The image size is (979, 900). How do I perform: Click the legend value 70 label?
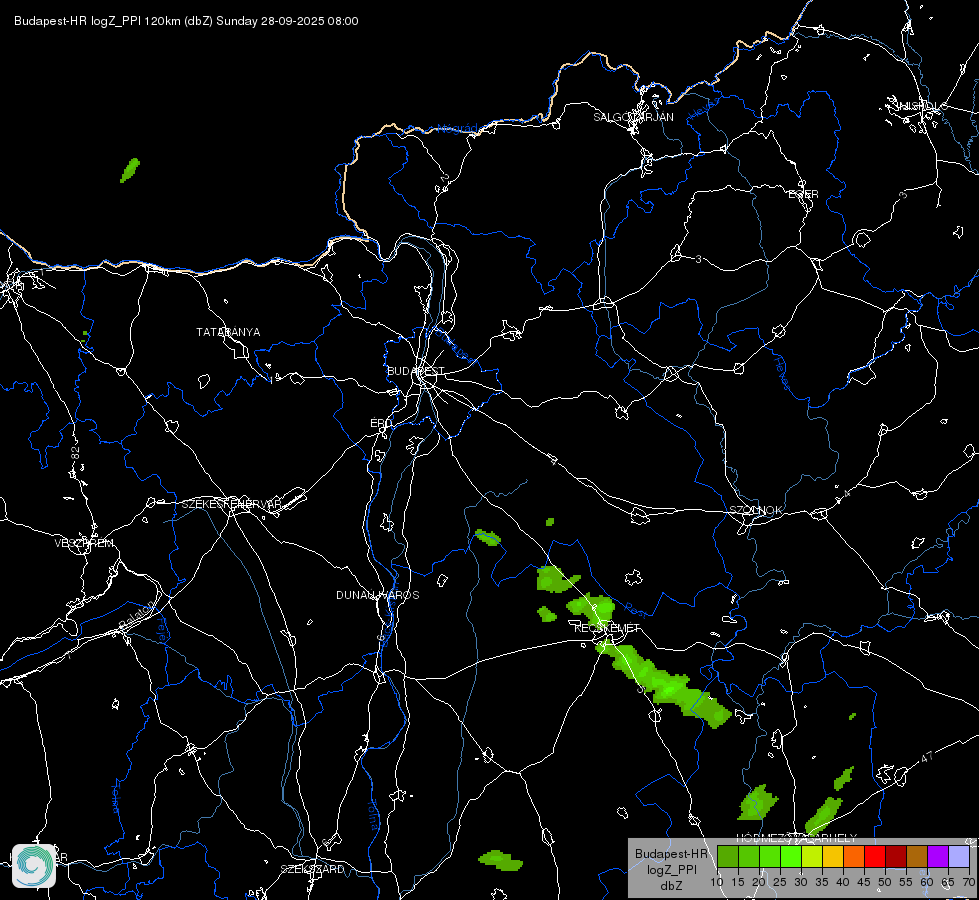click(x=968, y=882)
